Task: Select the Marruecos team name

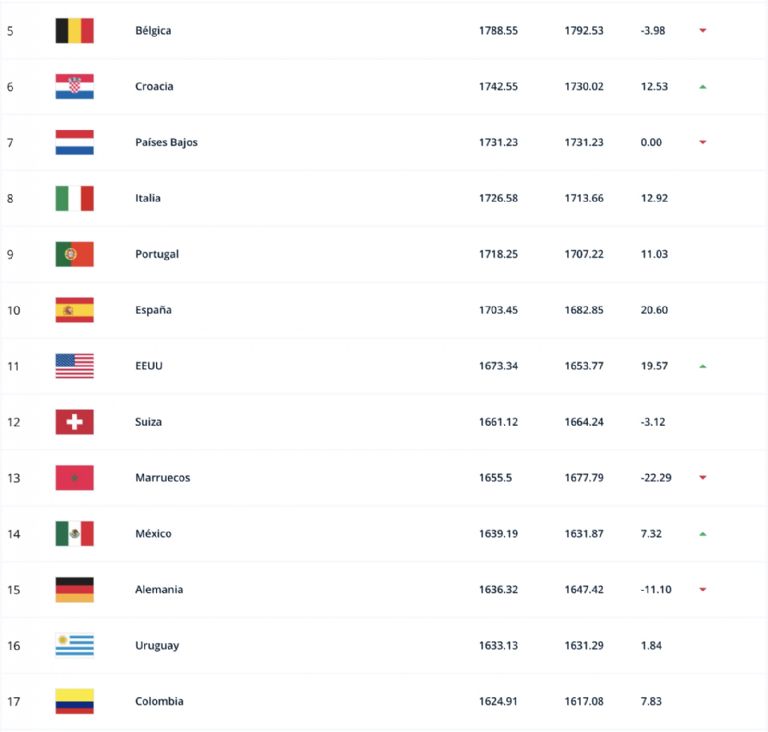Action: tap(163, 478)
